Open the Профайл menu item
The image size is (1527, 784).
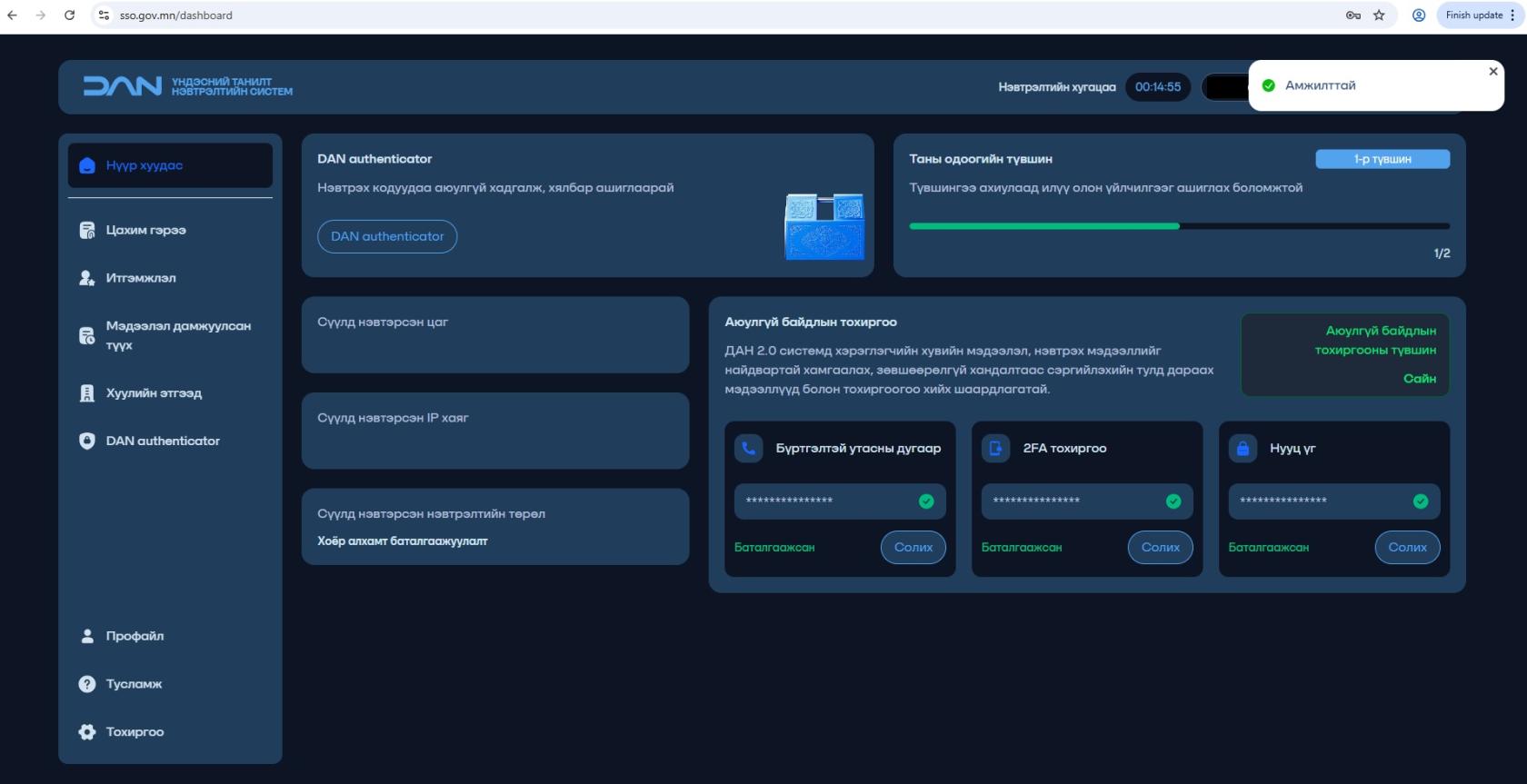[x=170, y=636]
